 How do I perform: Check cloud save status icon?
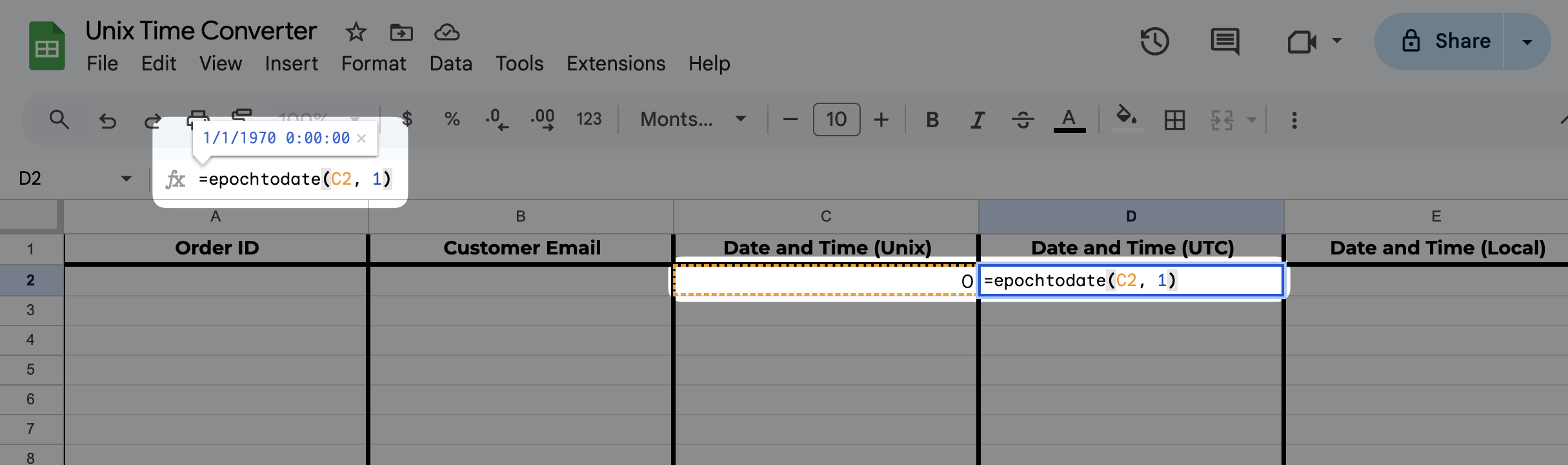pyautogui.click(x=447, y=32)
